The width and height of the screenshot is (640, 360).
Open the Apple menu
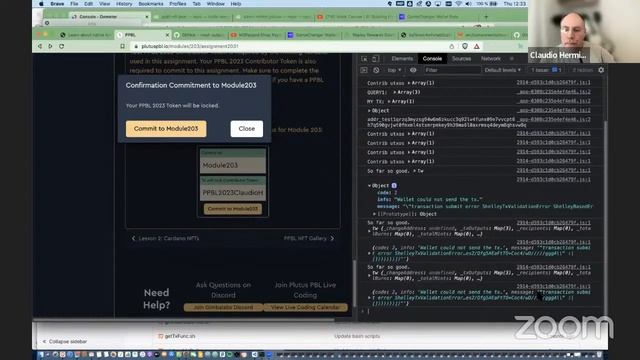pyautogui.click(x=41, y=4)
